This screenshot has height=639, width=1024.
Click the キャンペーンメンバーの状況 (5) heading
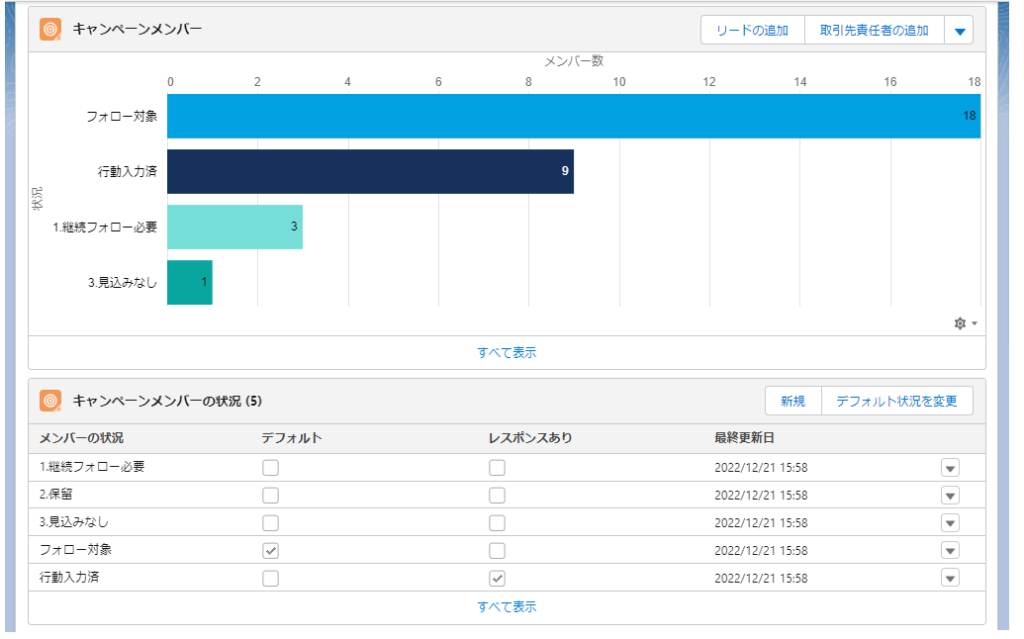coord(167,401)
